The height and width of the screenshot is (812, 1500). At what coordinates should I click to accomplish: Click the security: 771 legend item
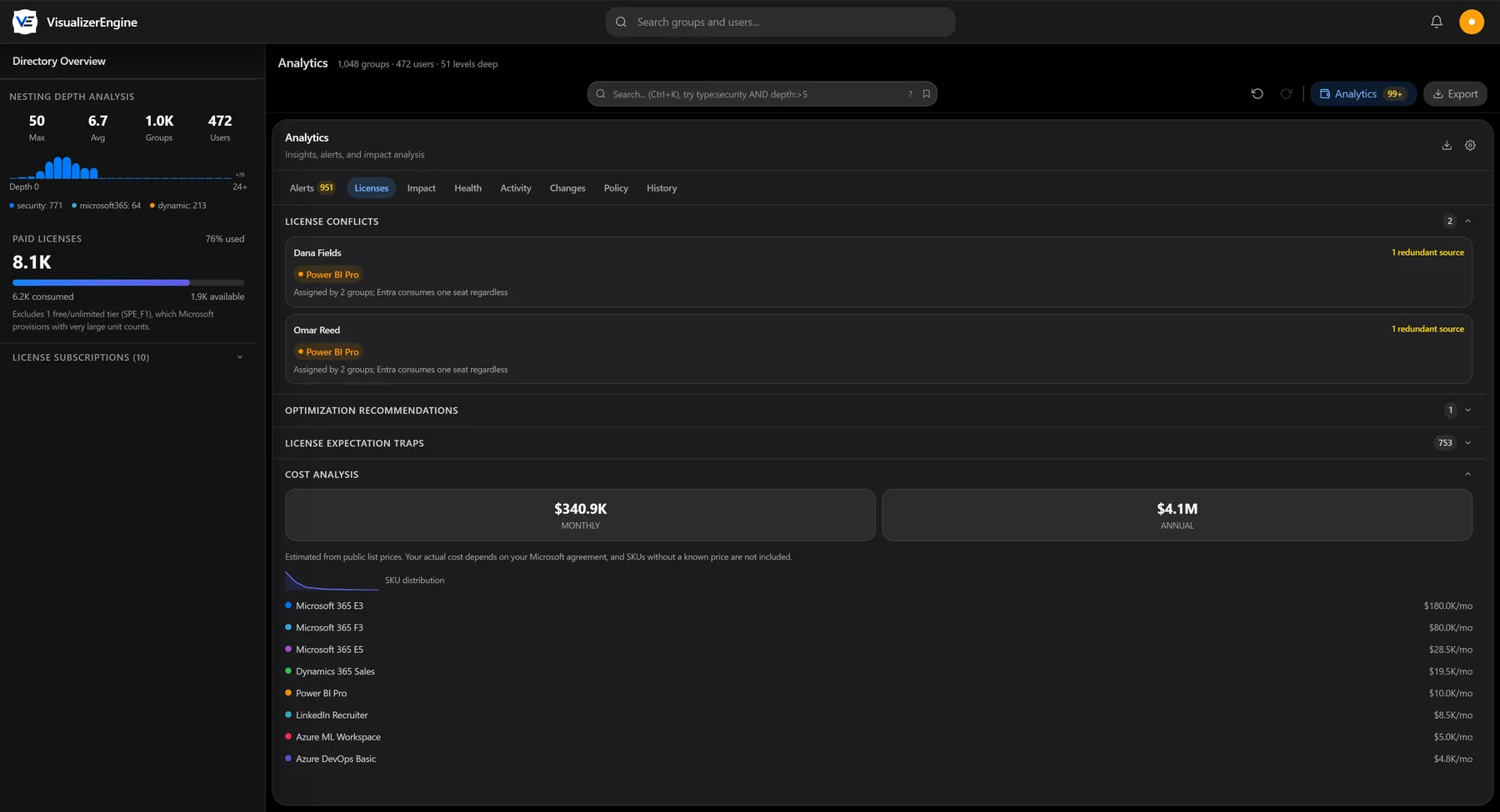36,206
